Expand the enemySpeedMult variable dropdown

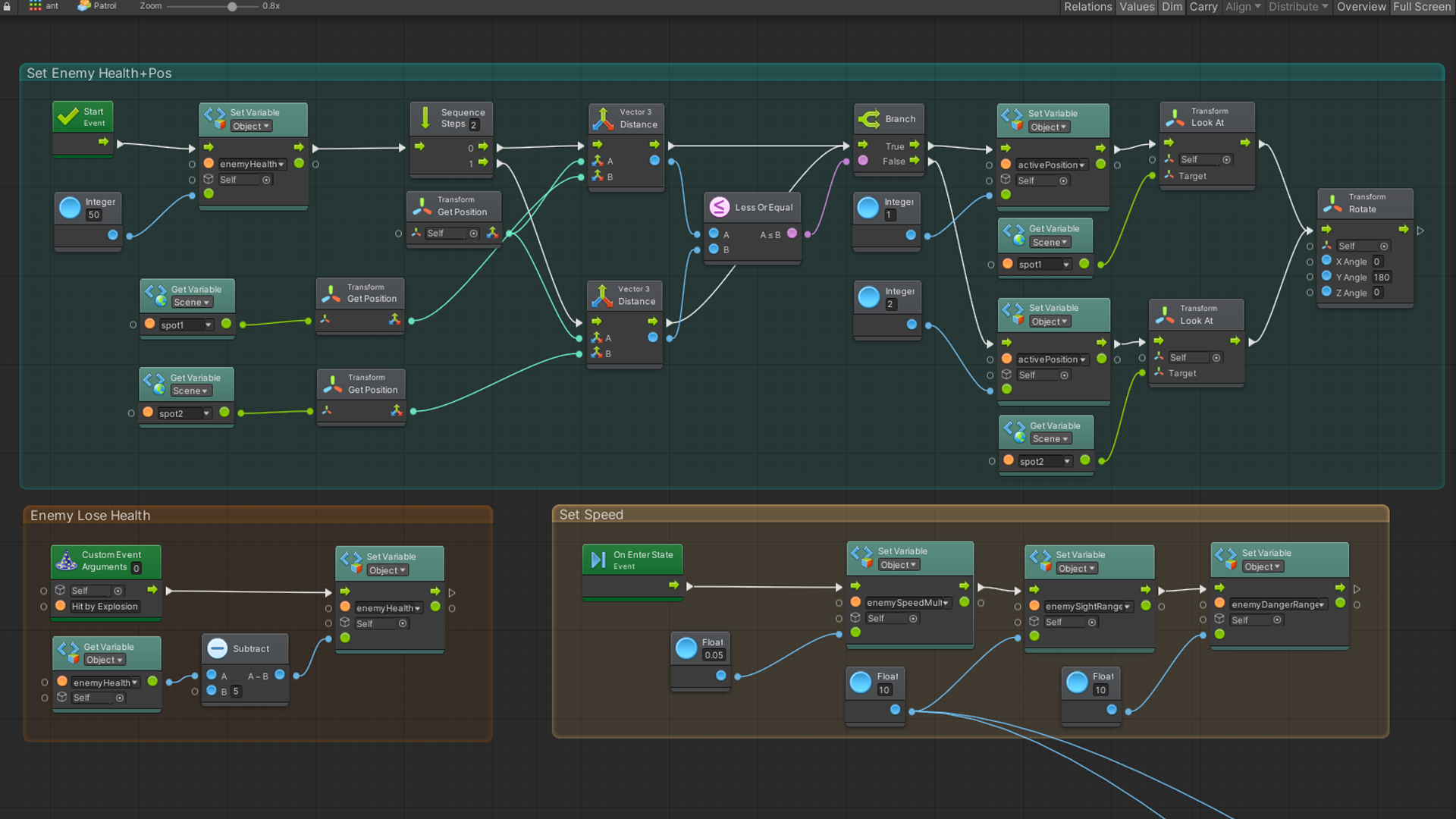pos(908,603)
